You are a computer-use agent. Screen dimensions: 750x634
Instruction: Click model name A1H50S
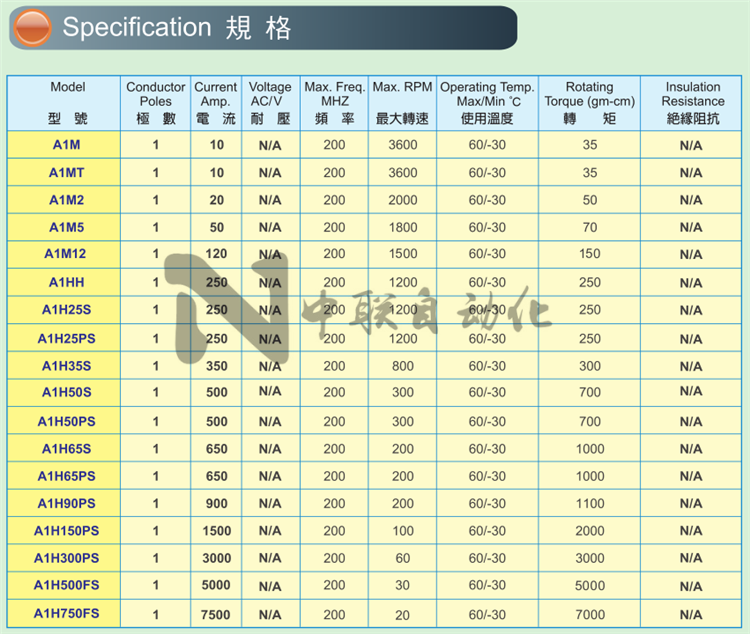[x=66, y=392]
